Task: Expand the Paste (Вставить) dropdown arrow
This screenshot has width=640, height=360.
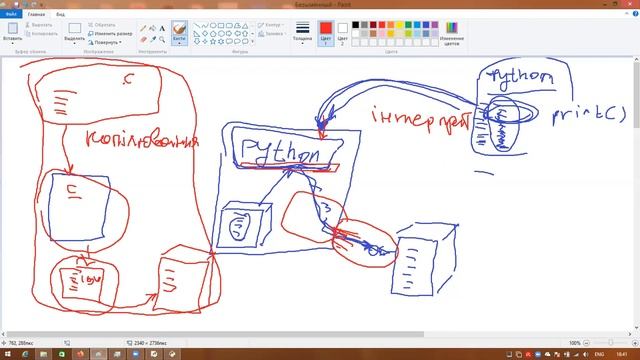Action: point(13,43)
